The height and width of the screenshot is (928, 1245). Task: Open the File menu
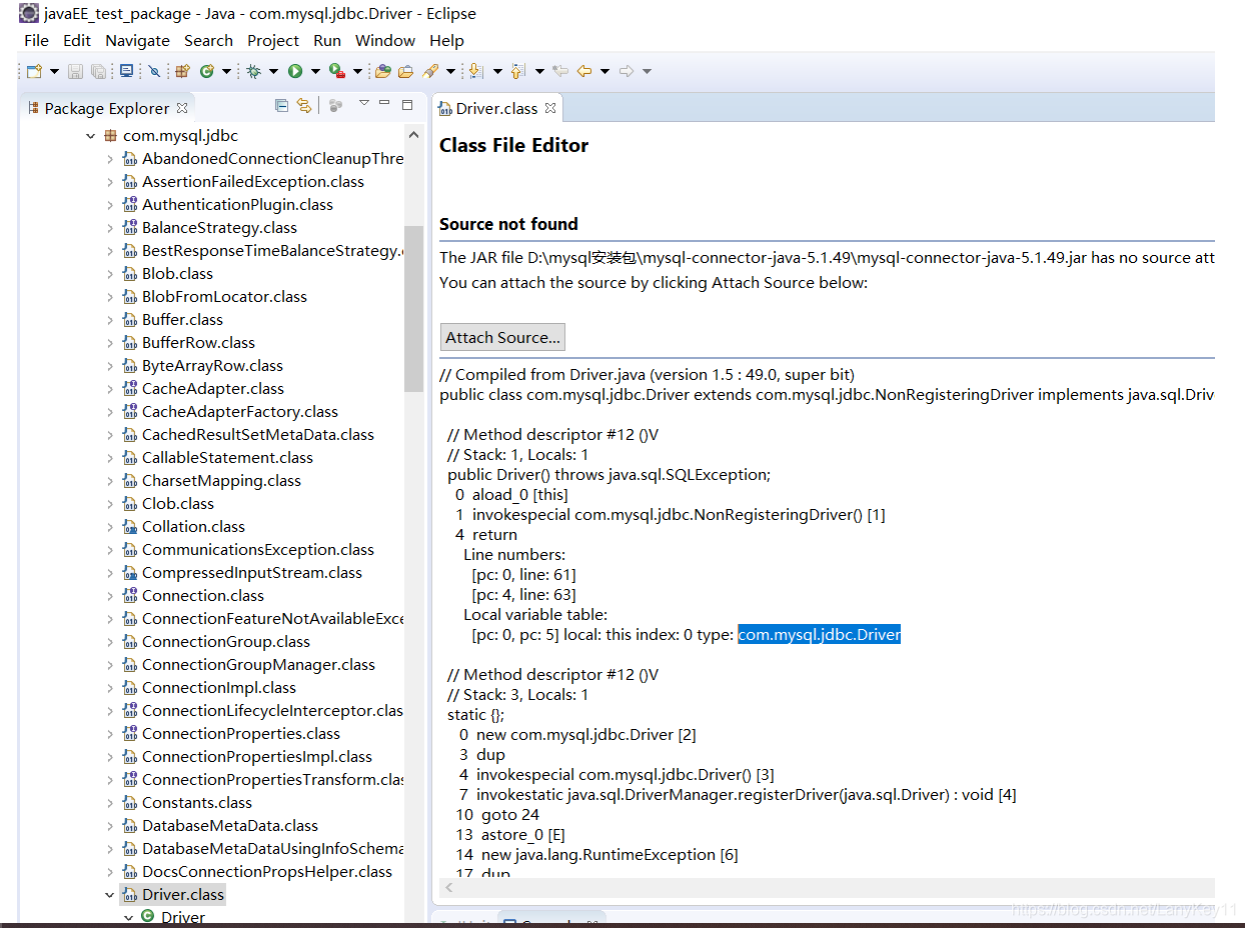point(36,40)
